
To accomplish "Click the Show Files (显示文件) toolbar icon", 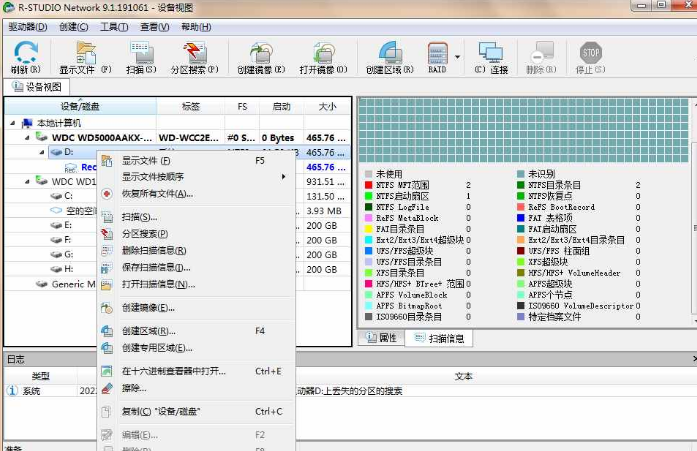I will pyautogui.click(x=85, y=57).
